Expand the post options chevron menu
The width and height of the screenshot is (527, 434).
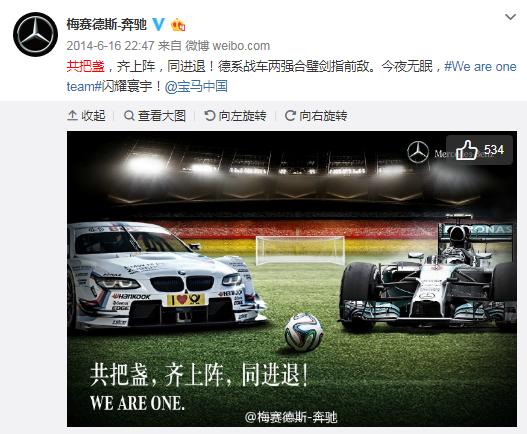(511, 17)
